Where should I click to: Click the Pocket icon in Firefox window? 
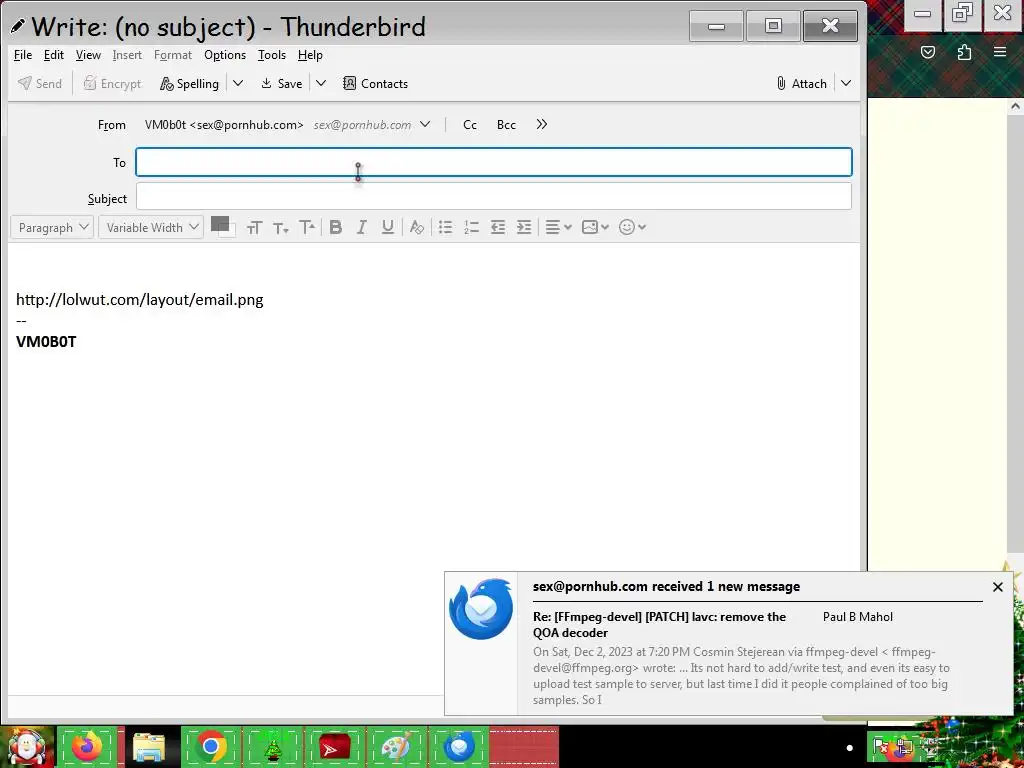pyautogui.click(x=928, y=52)
